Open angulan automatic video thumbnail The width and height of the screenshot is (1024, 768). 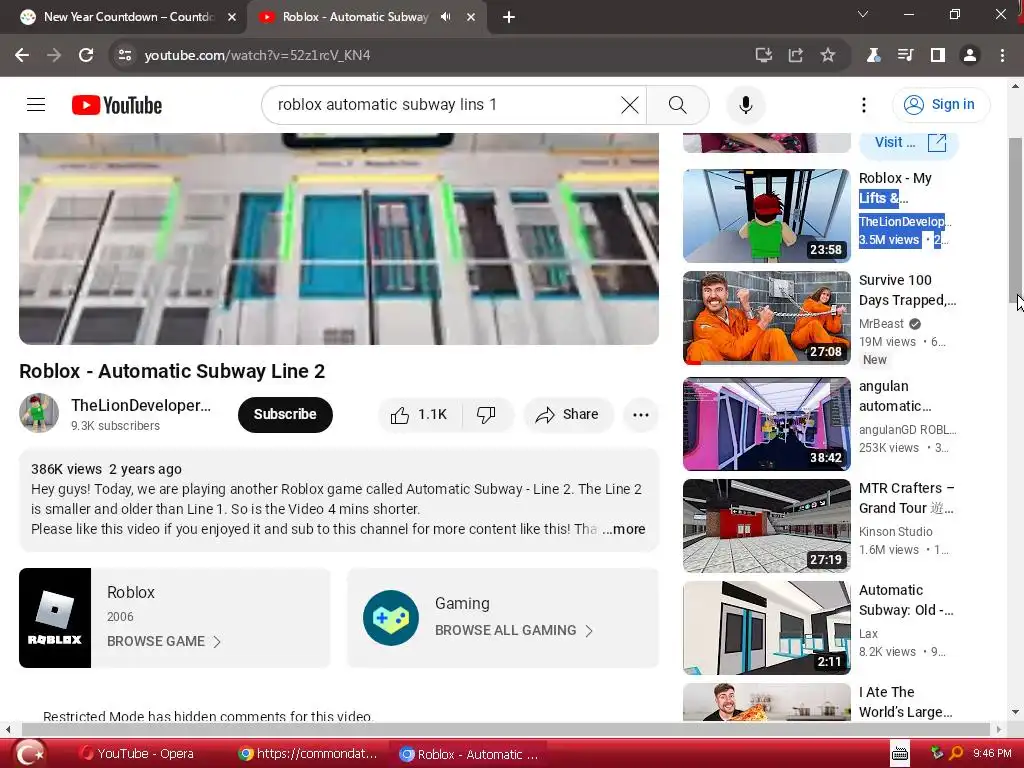(x=767, y=424)
